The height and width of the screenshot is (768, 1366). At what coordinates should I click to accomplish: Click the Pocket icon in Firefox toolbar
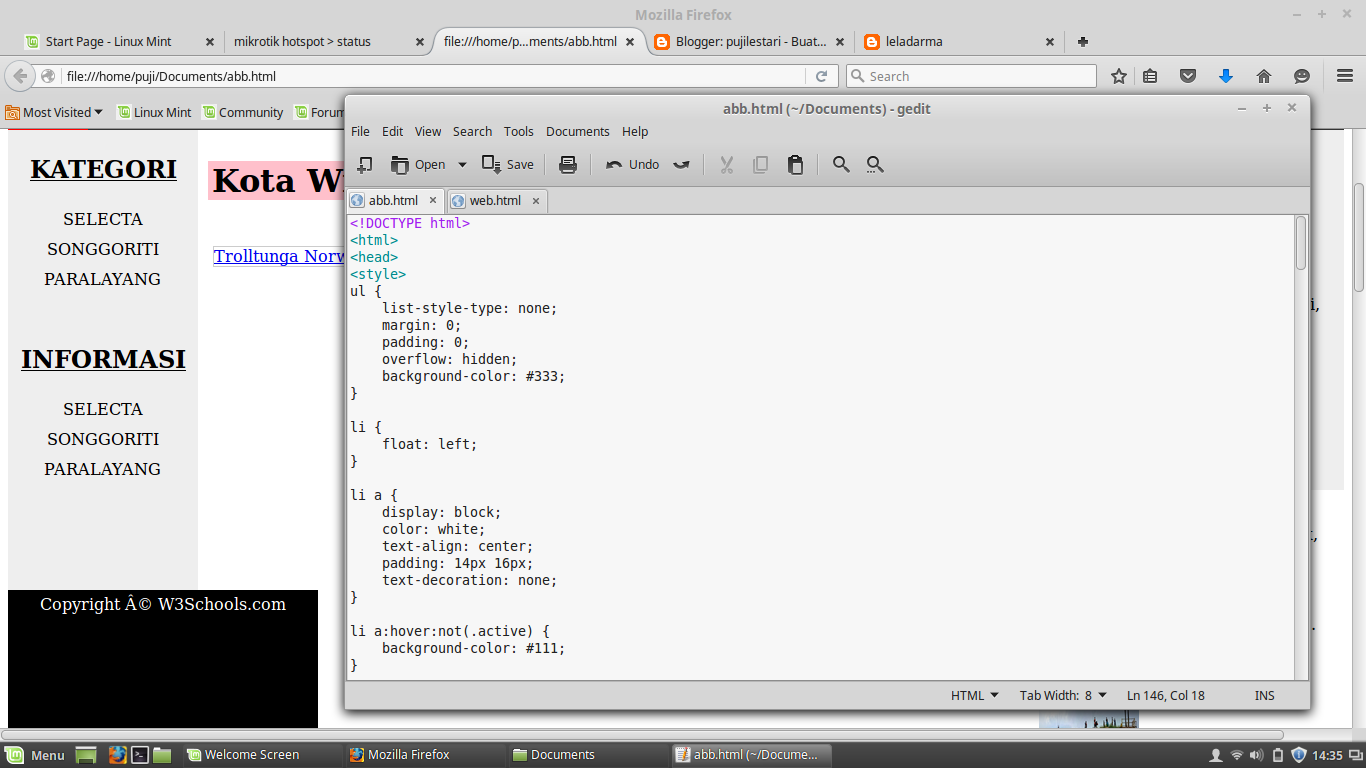point(1188,76)
